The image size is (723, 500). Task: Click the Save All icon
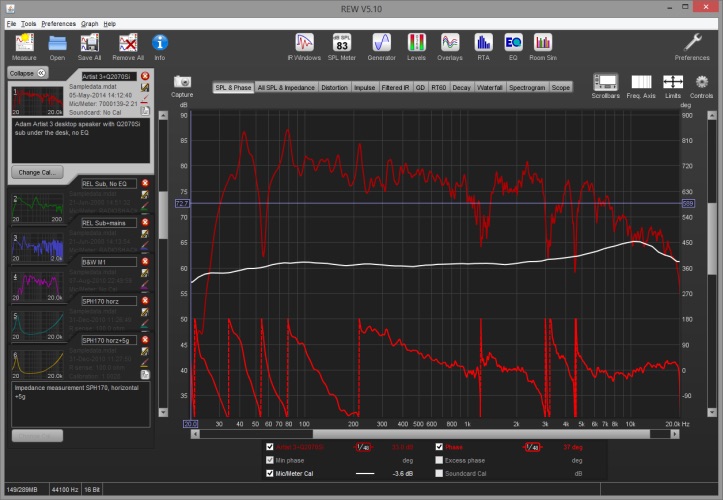pyautogui.click(x=89, y=43)
